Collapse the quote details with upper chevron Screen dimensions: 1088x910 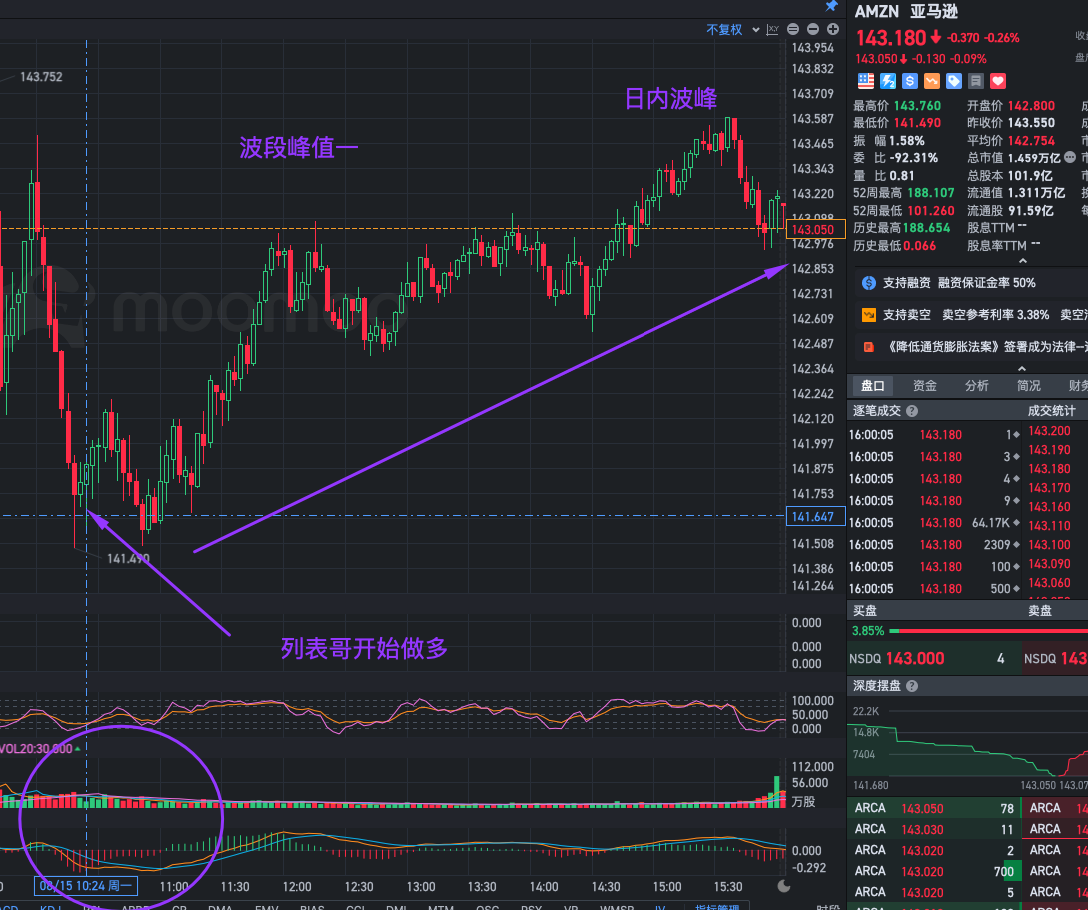(1022, 261)
